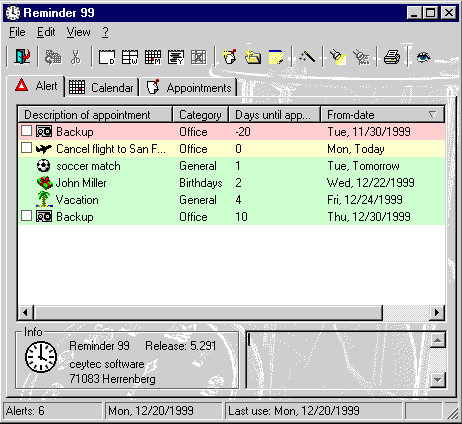Click the printer icon

click(x=392, y=57)
